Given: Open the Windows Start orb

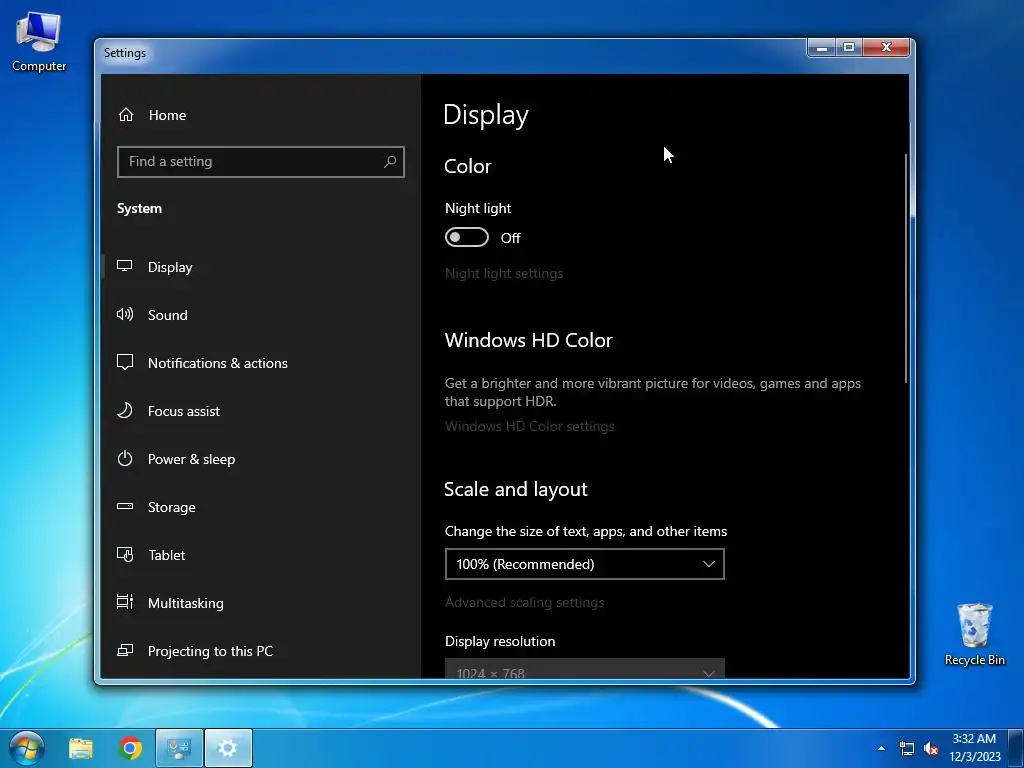Looking at the screenshot, I should tap(27, 748).
